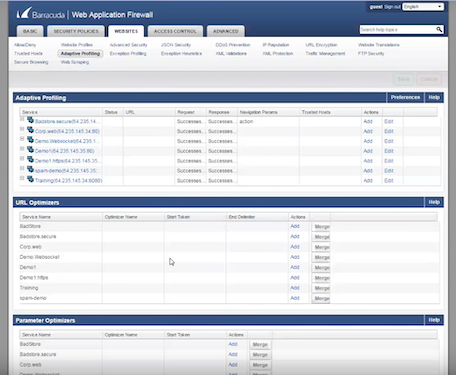Click the Training service icon
This screenshot has width=456, height=375.
point(30,179)
